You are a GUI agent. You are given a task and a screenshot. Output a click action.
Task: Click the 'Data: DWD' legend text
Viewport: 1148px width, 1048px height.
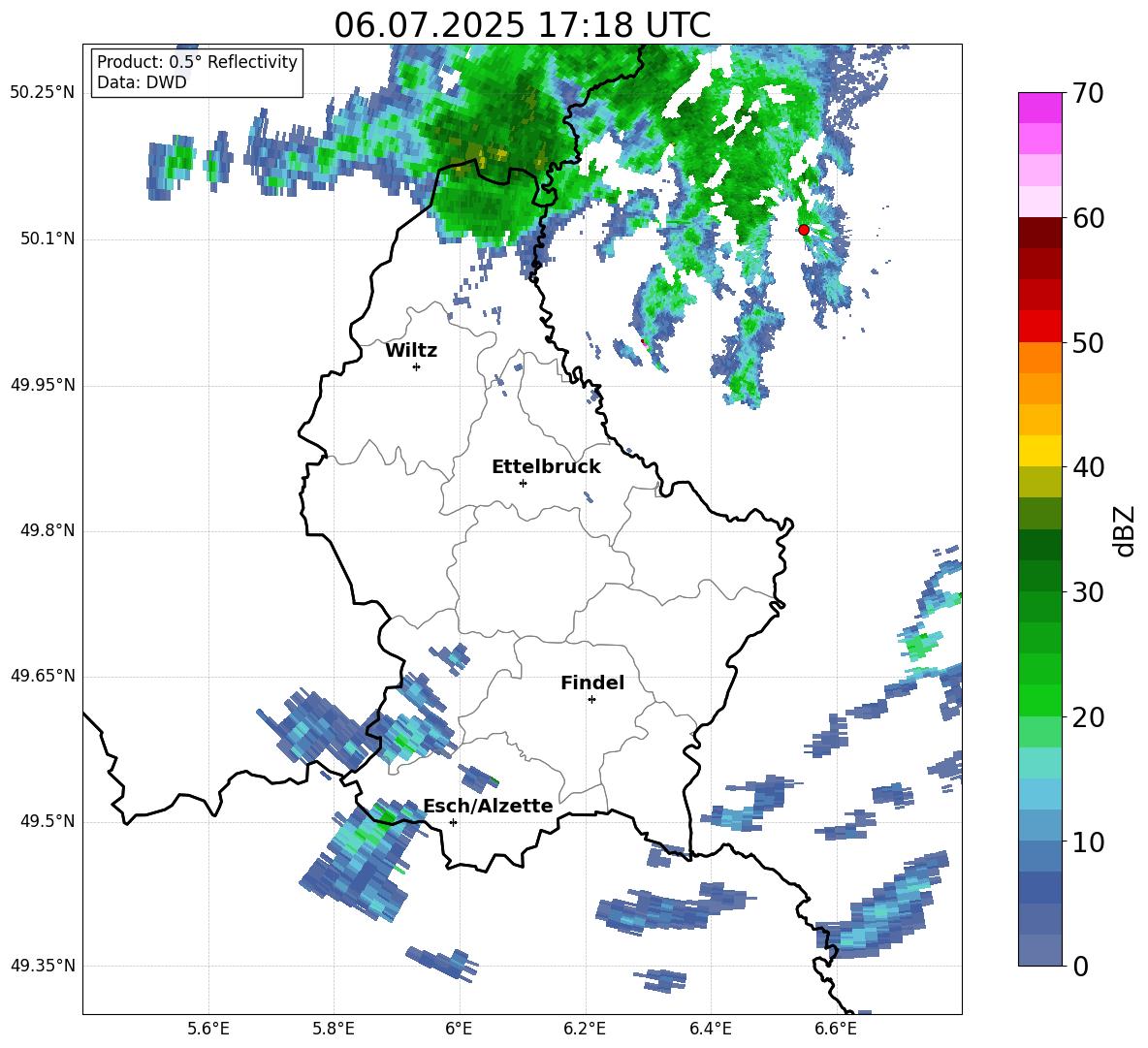[142, 82]
